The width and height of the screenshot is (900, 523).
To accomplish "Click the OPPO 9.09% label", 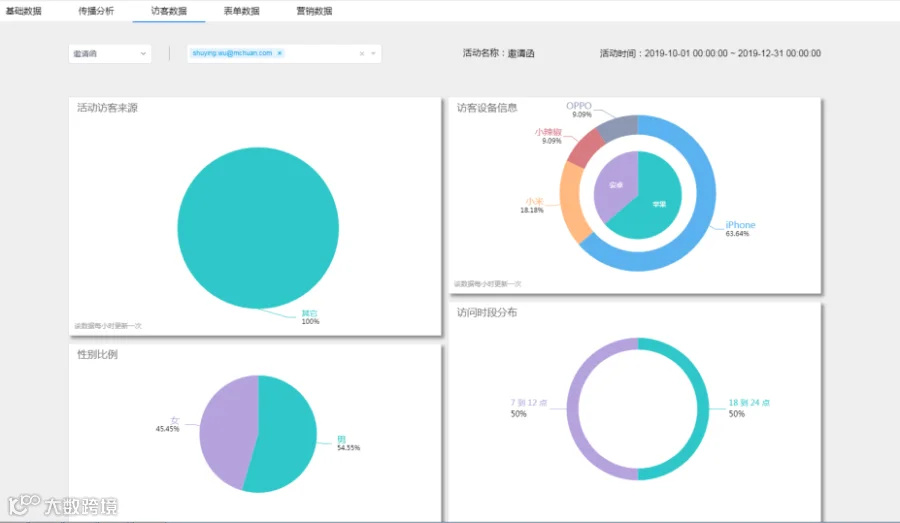I will (x=579, y=110).
